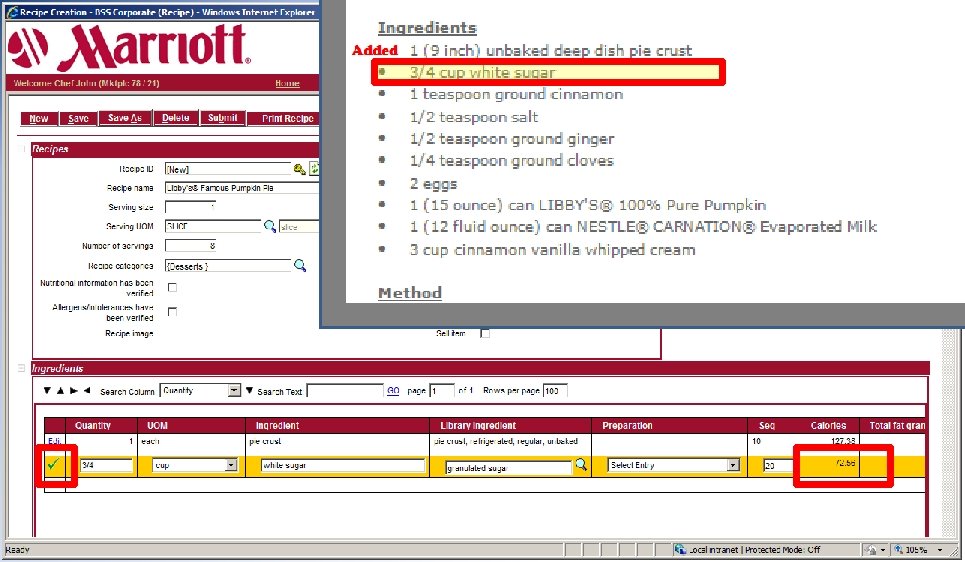Image resolution: width=965 pixels, height=562 pixels.
Task: Click the Local intranet zone icon in status bar
Action: pos(679,549)
